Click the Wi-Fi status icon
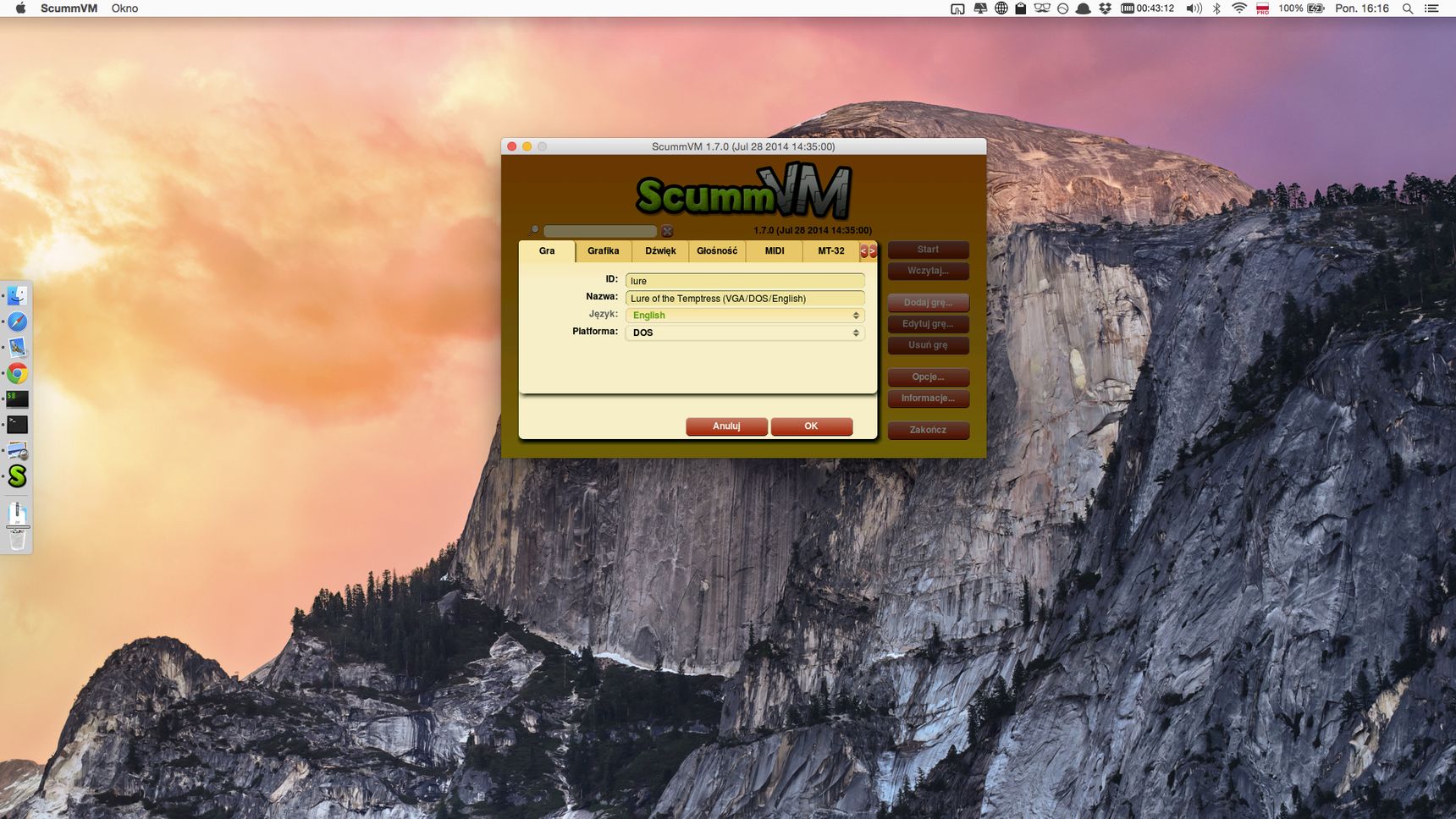1456x819 pixels. coord(1239,8)
